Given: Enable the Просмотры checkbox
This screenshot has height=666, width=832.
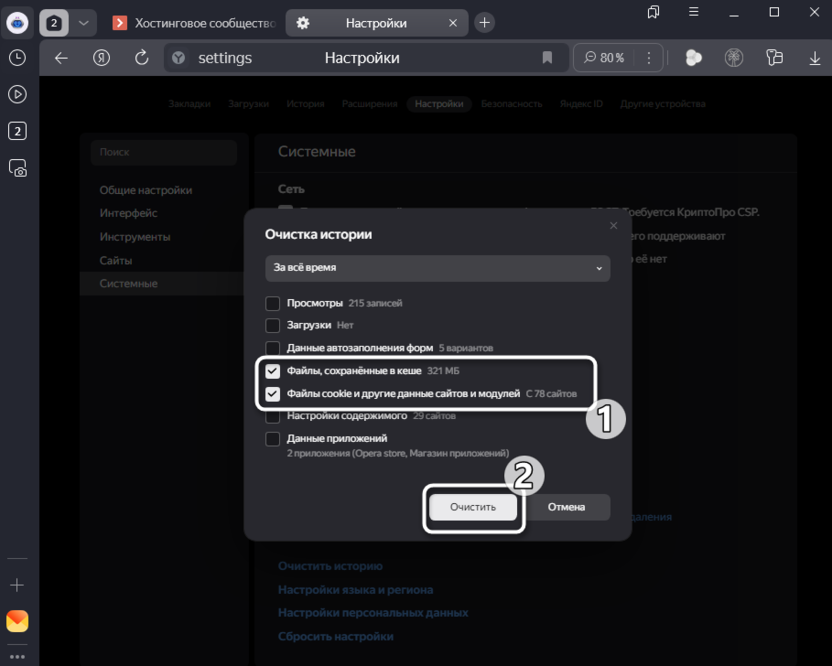Looking at the screenshot, I should click(x=272, y=303).
